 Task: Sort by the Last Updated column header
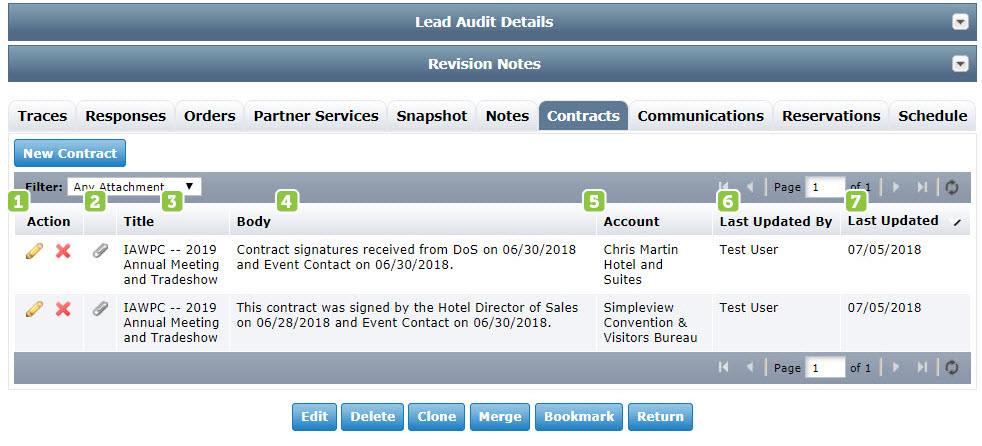tap(905, 221)
